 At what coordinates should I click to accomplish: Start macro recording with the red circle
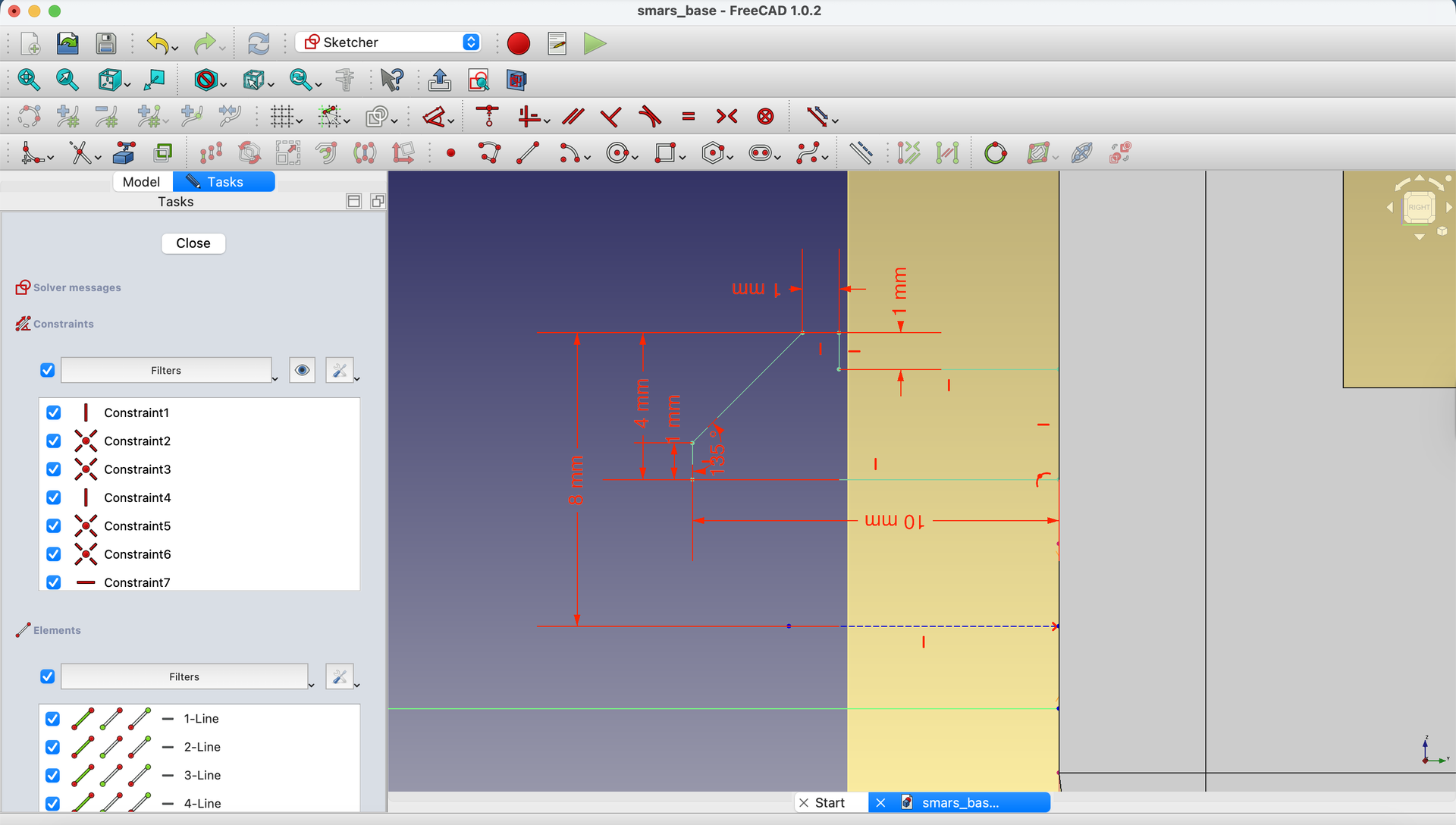(x=519, y=43)
